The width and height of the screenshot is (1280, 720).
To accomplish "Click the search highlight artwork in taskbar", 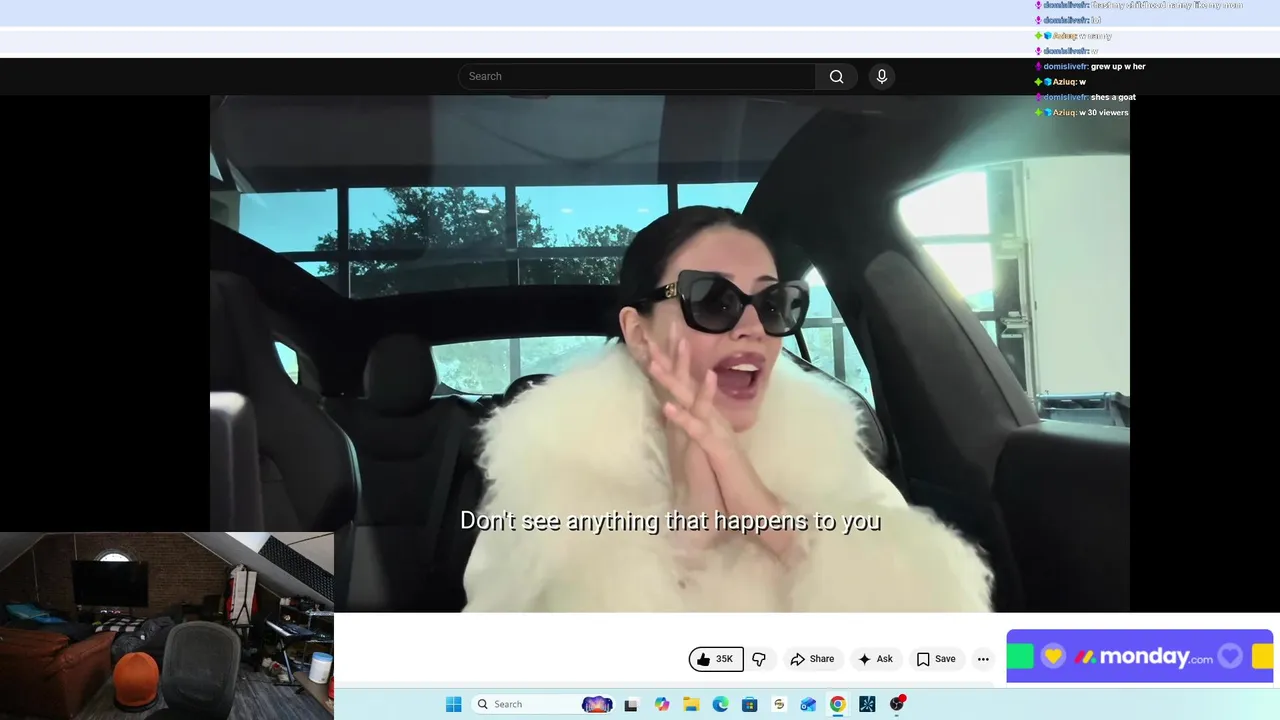I will point(597,704).
